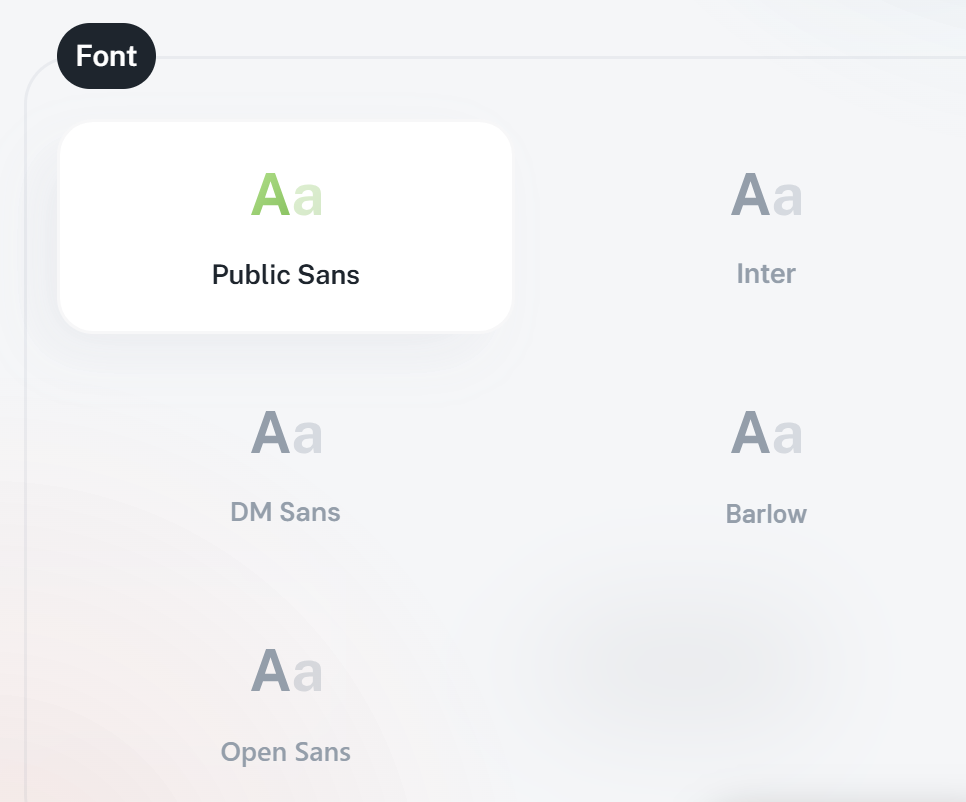
Task: Pick the DM Sans font label
Action: pos(285,513)
